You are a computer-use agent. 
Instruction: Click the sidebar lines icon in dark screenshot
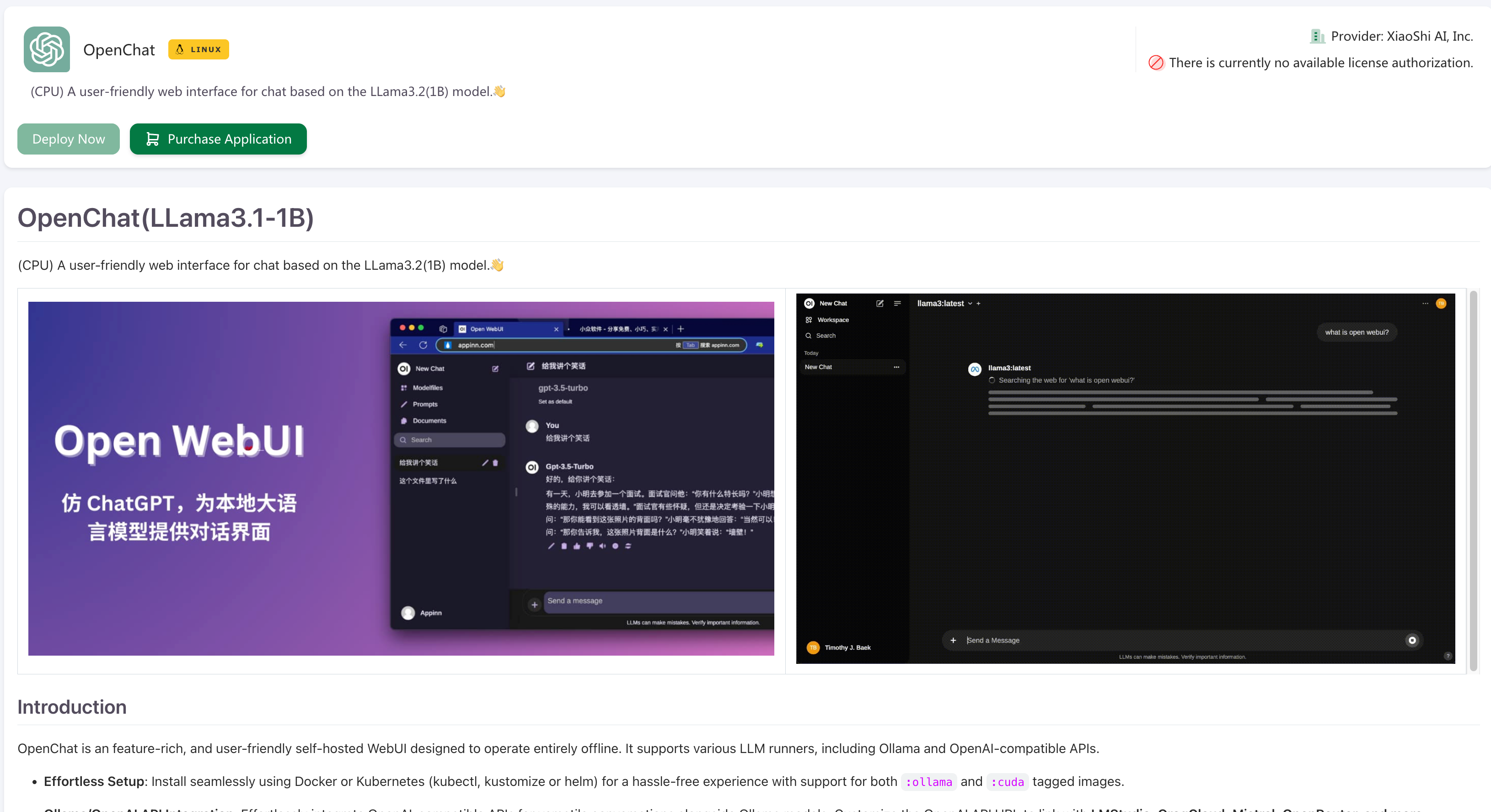(897, 303)
